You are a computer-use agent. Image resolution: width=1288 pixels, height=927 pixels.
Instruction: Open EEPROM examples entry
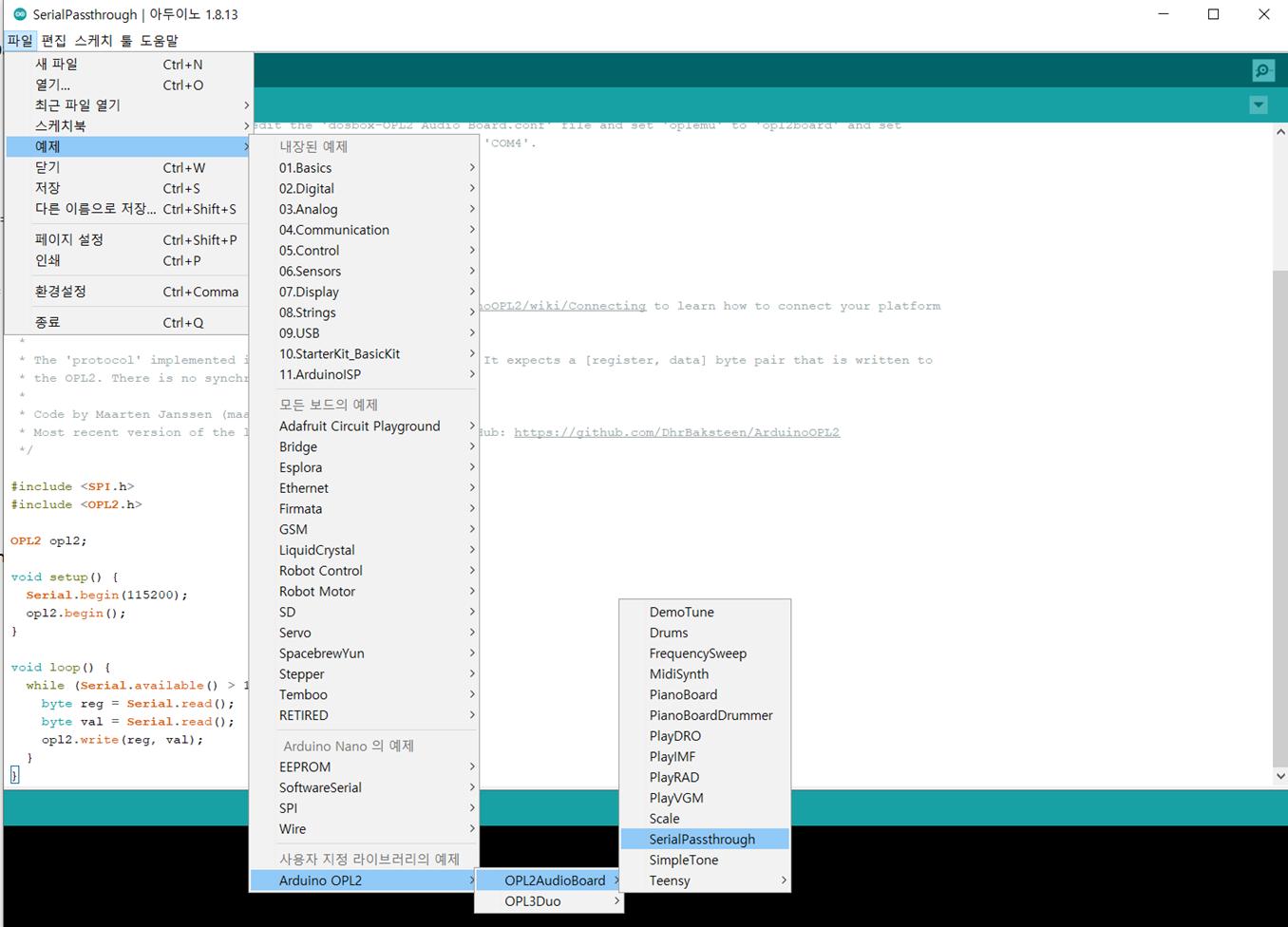[364, 766]
